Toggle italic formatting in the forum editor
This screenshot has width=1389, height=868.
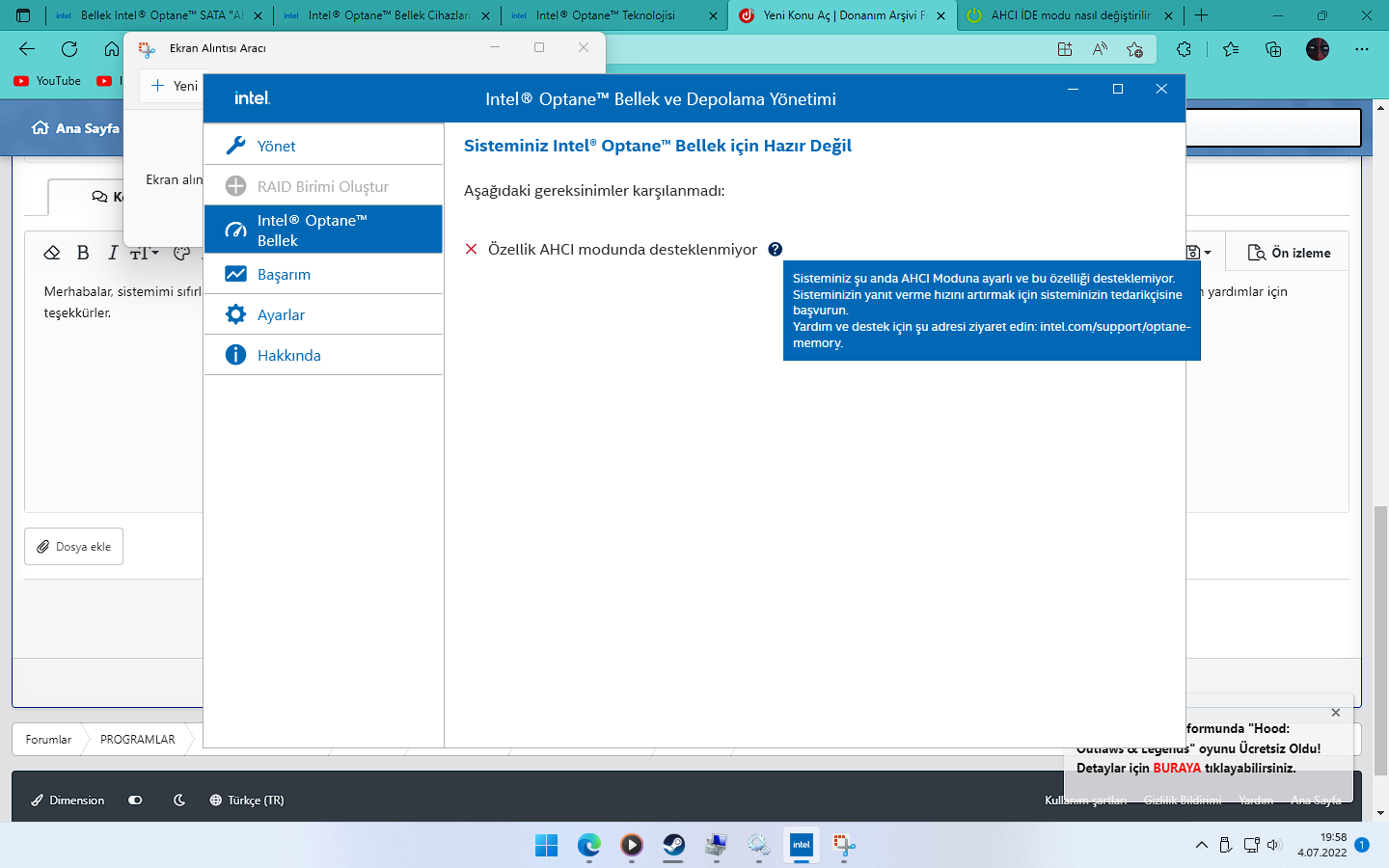(113, 253)
